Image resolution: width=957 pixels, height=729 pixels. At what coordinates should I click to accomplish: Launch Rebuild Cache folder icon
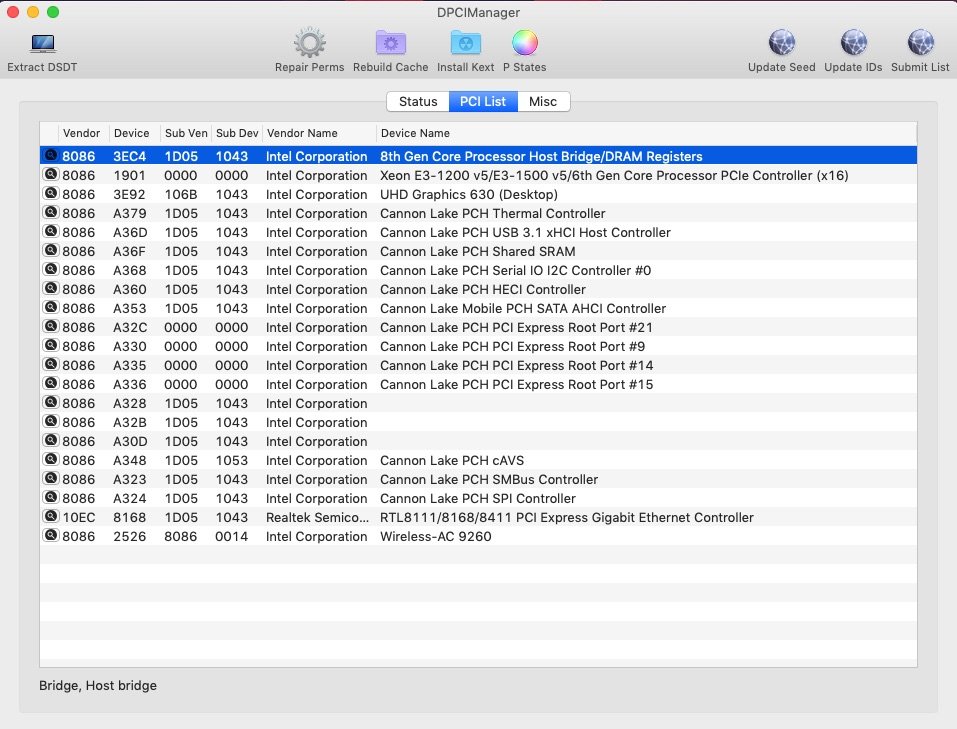tap(391, 43)
